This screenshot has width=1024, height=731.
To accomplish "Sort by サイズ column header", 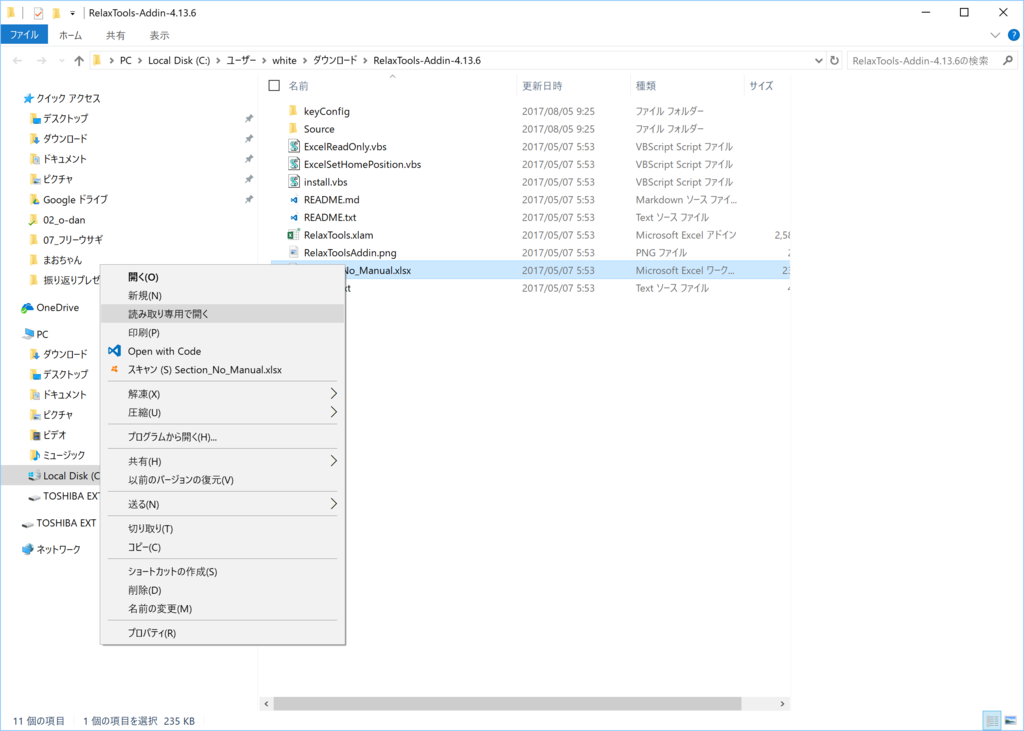I will pos(761,86).
